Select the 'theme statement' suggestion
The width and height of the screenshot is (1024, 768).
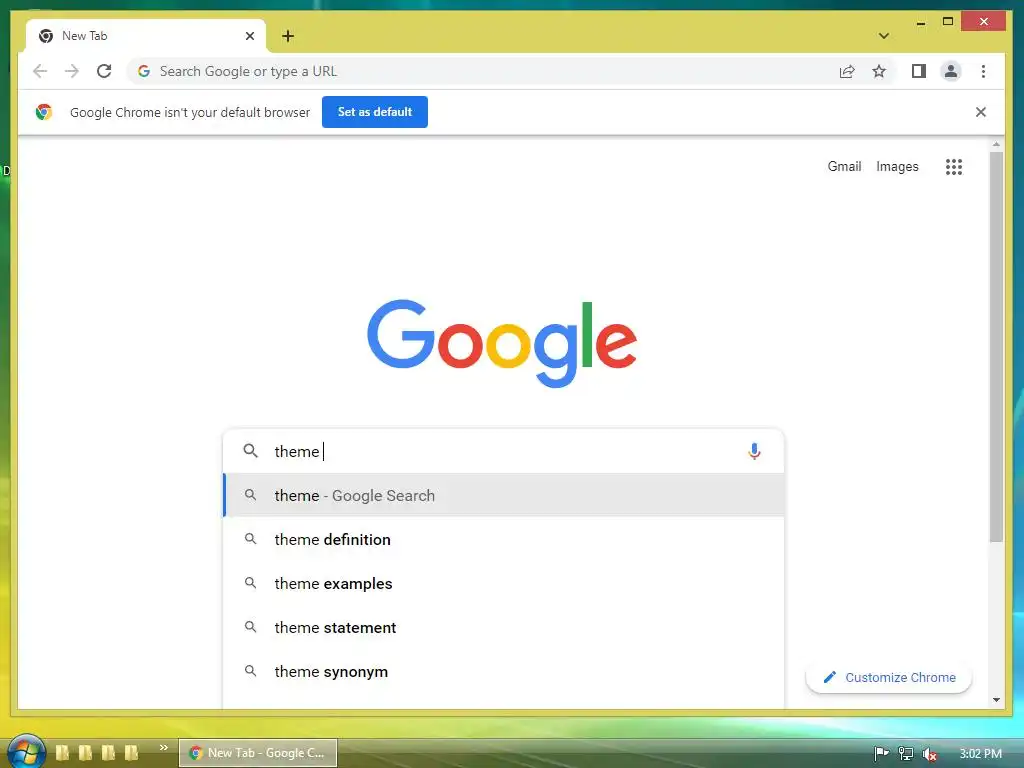pos(504,628)
